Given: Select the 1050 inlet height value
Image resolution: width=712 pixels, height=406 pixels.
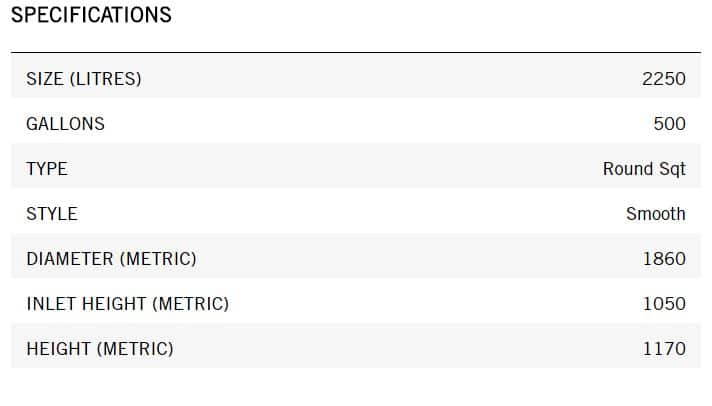Looking at the screenshot, I should click(664, 304).
